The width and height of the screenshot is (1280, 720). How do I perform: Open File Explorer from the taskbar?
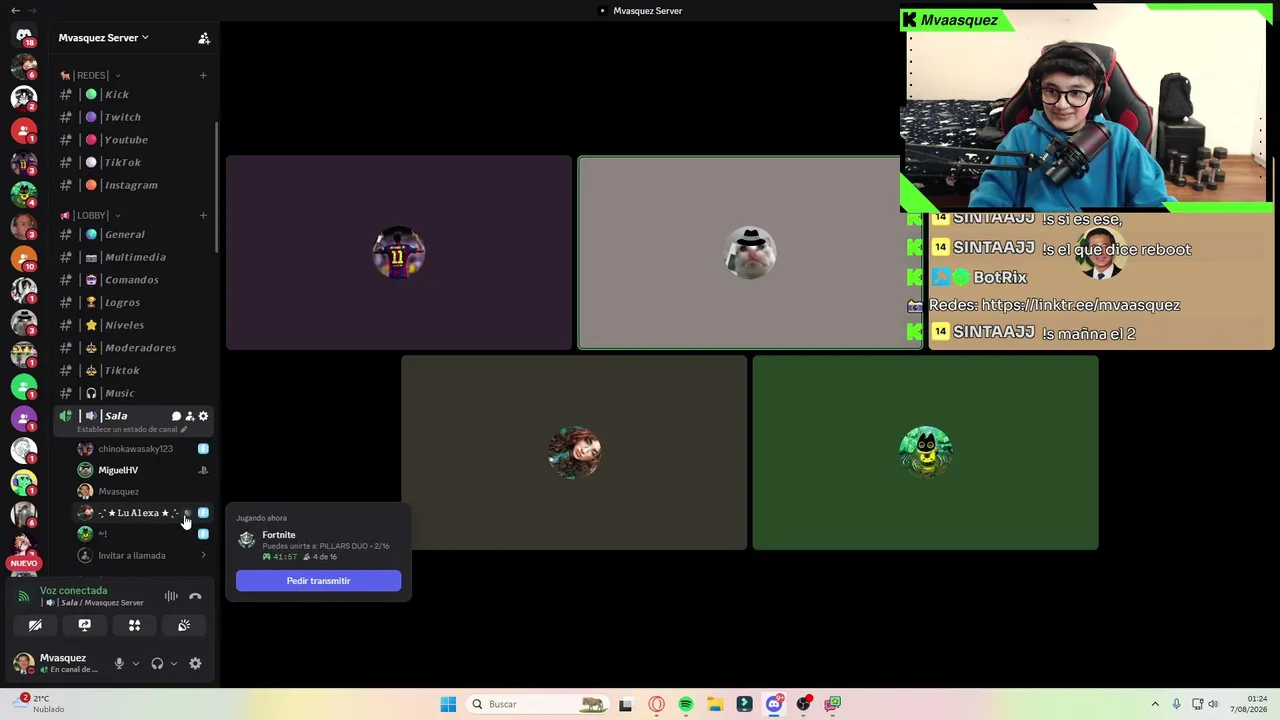(x=715, y=704)
